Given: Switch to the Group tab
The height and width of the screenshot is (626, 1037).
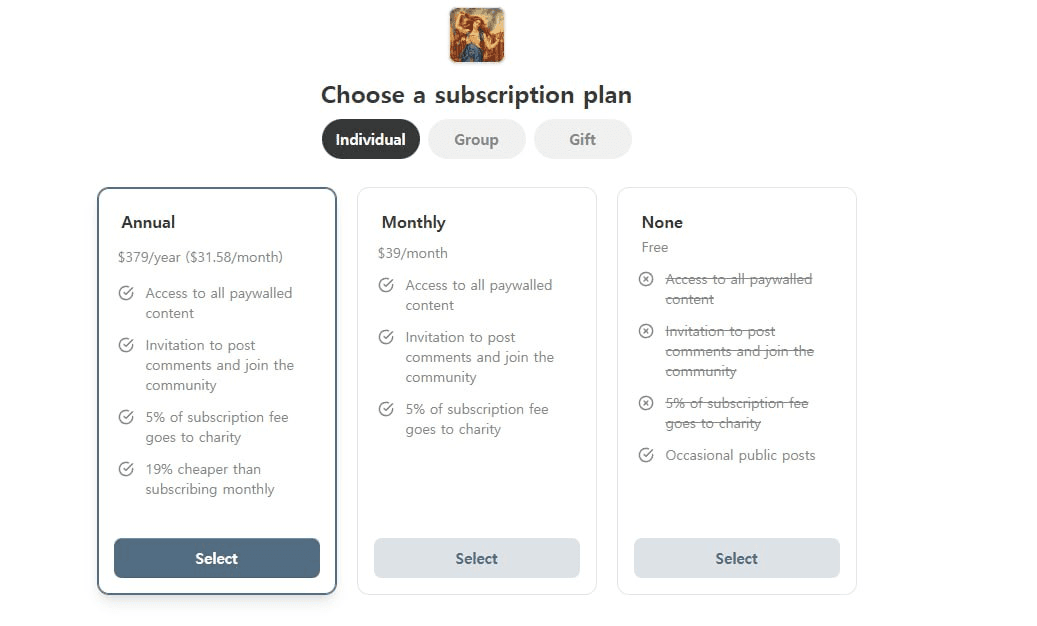Looking at the screenshot, I should 476,139.
